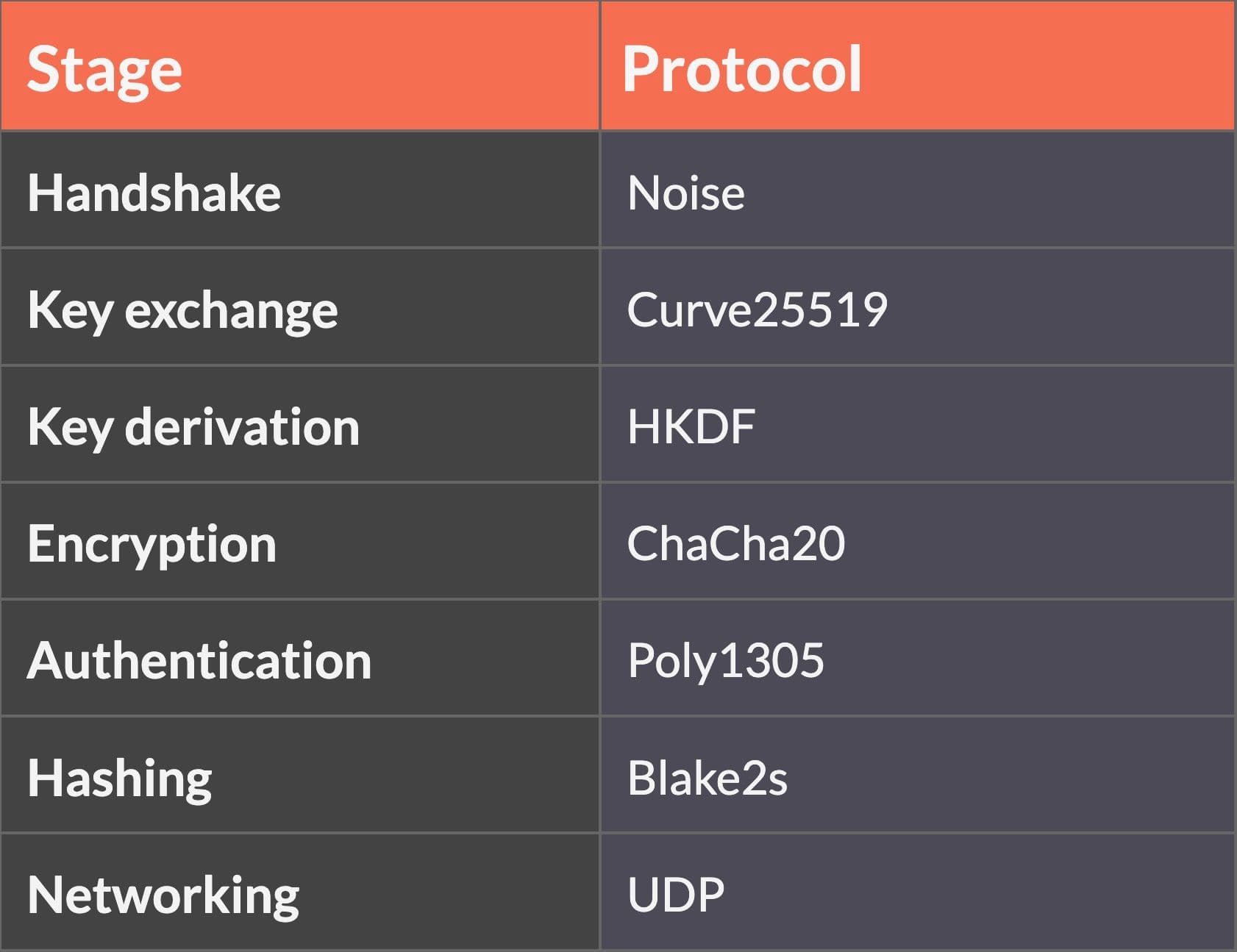Screen dimensions: 1237x952
Task: Click the Stage column header
Action: click(104, 69)
